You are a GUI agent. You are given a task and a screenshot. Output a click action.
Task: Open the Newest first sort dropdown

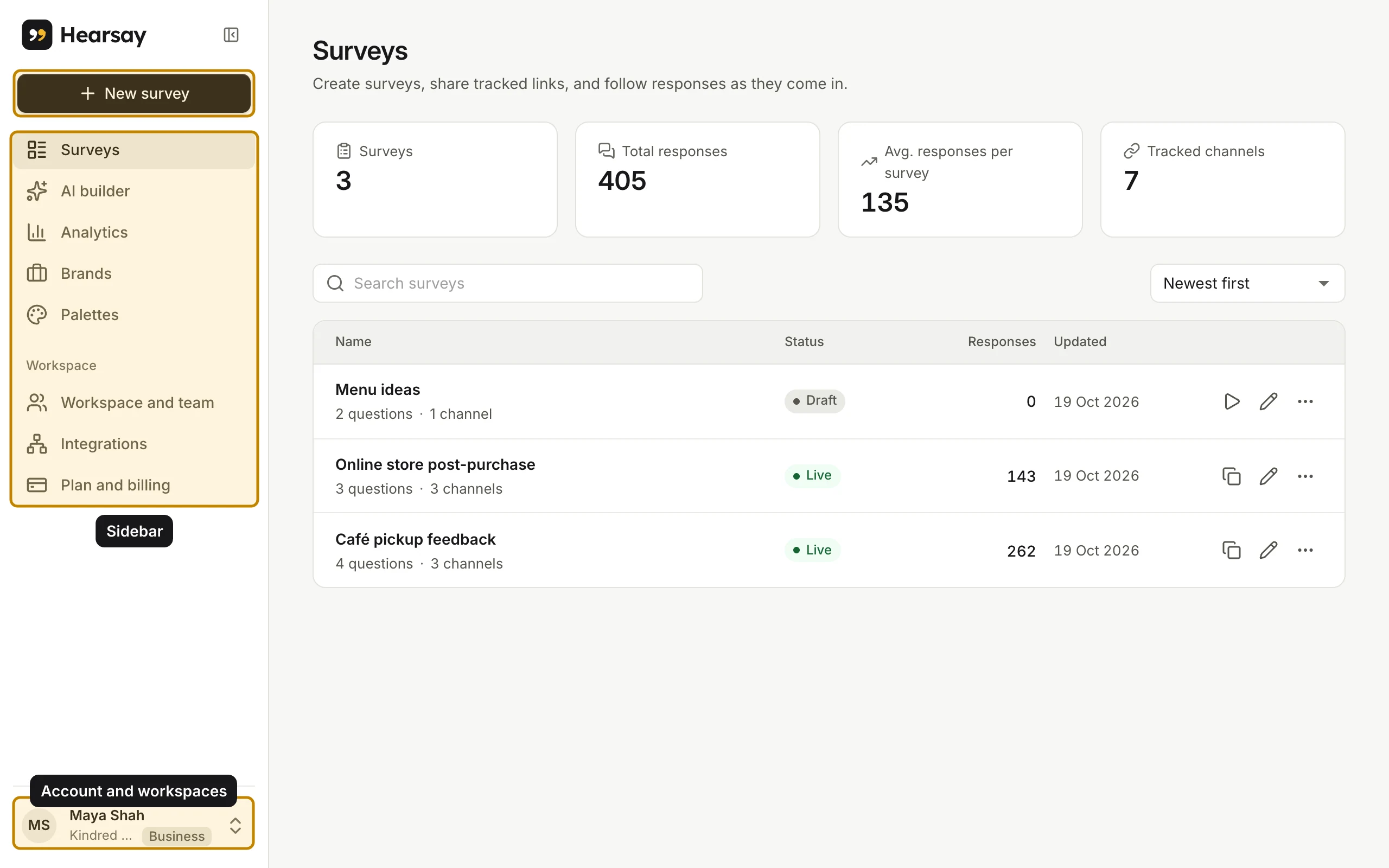point(1247,283)
